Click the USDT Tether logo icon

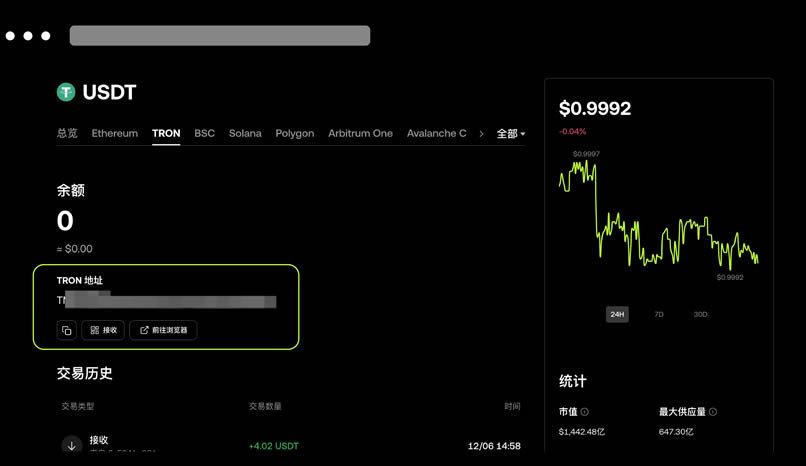click(66, 93)
